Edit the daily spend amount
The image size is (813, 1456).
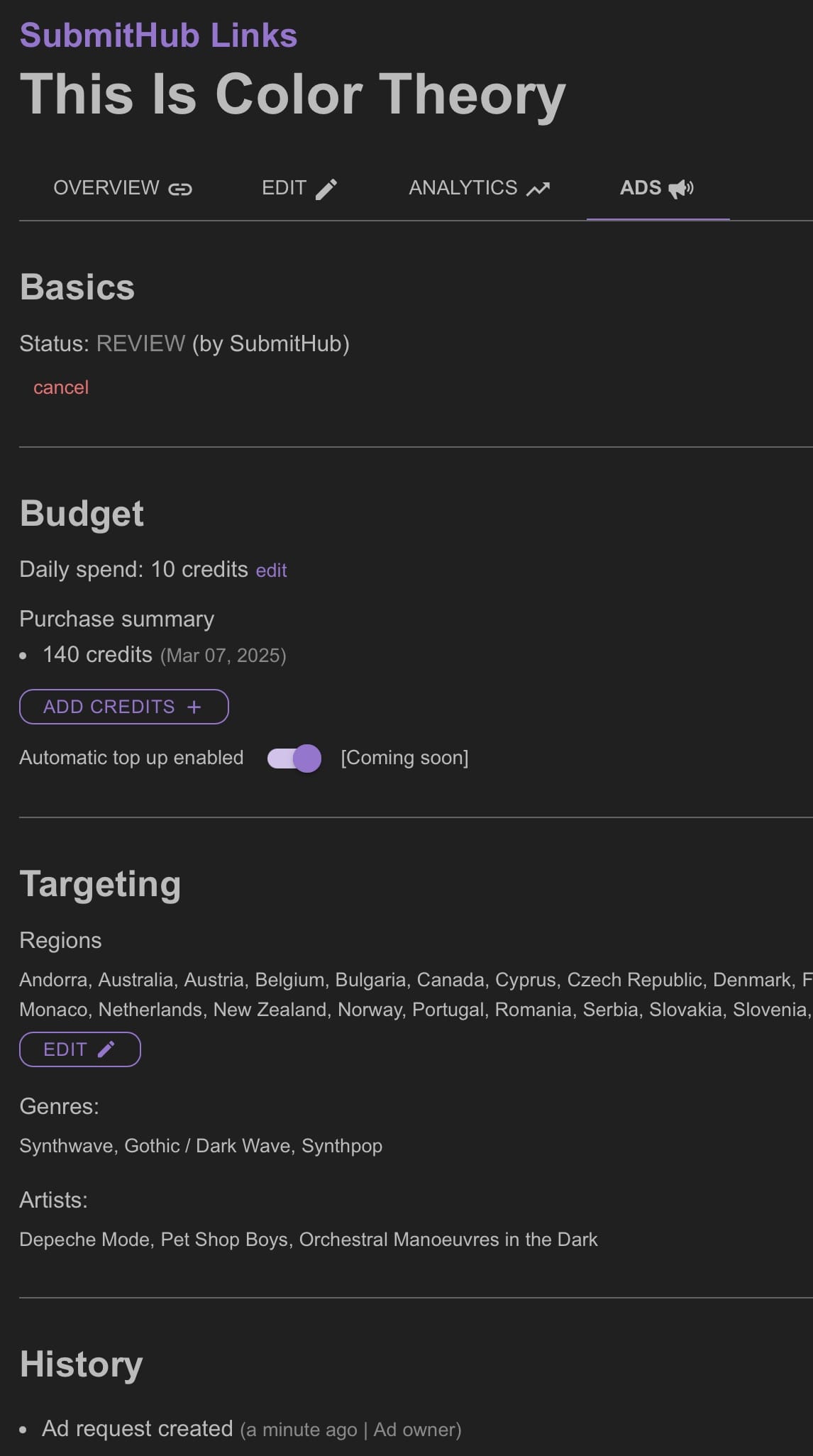click(271, 570)
